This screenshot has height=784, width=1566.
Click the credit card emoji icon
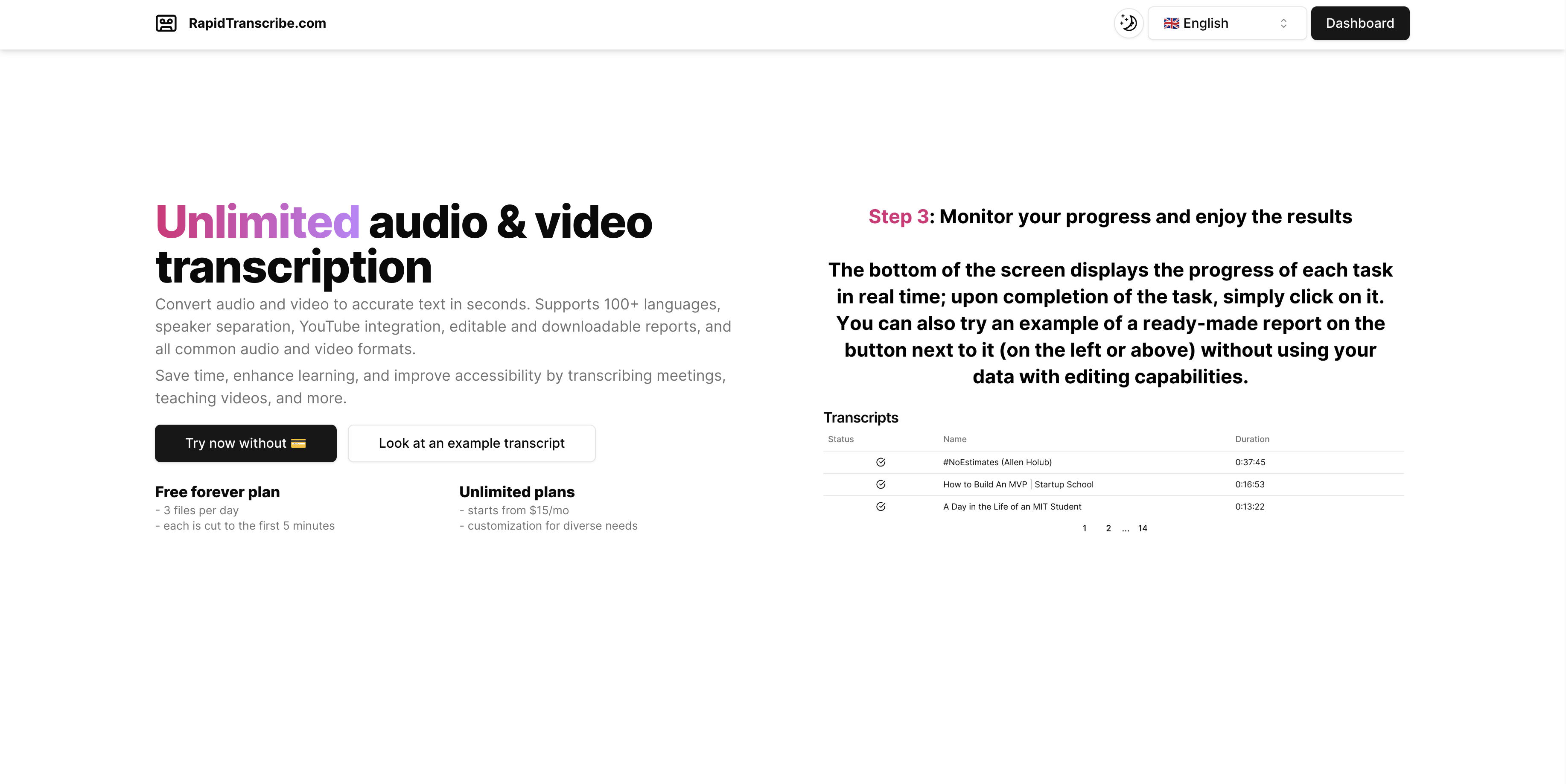(x=298, y=443)
